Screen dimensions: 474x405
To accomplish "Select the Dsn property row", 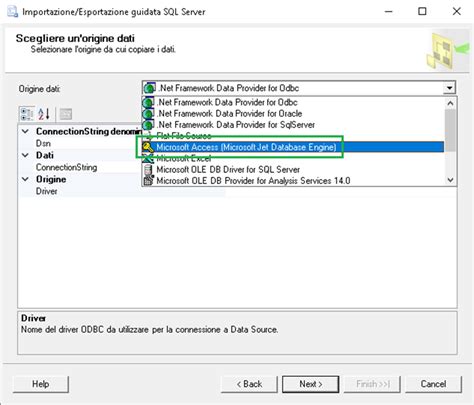I will click(81, 143).
